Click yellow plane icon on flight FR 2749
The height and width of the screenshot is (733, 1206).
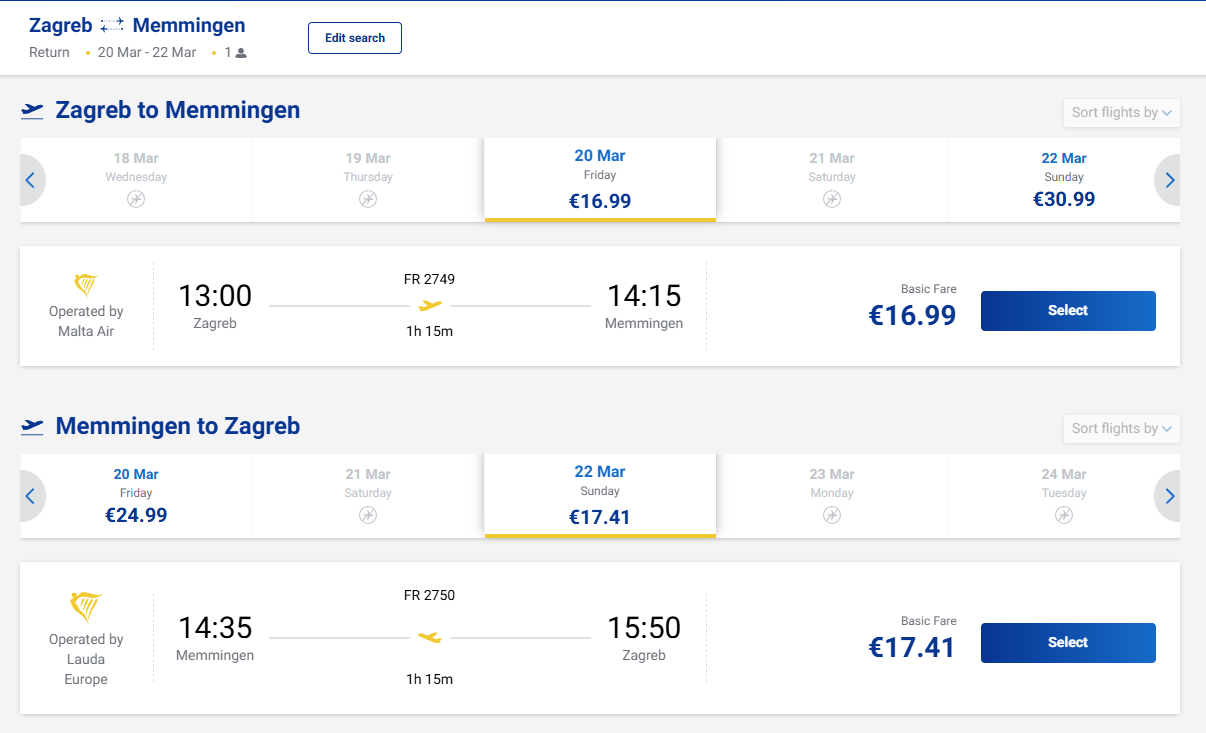point(430,305)
